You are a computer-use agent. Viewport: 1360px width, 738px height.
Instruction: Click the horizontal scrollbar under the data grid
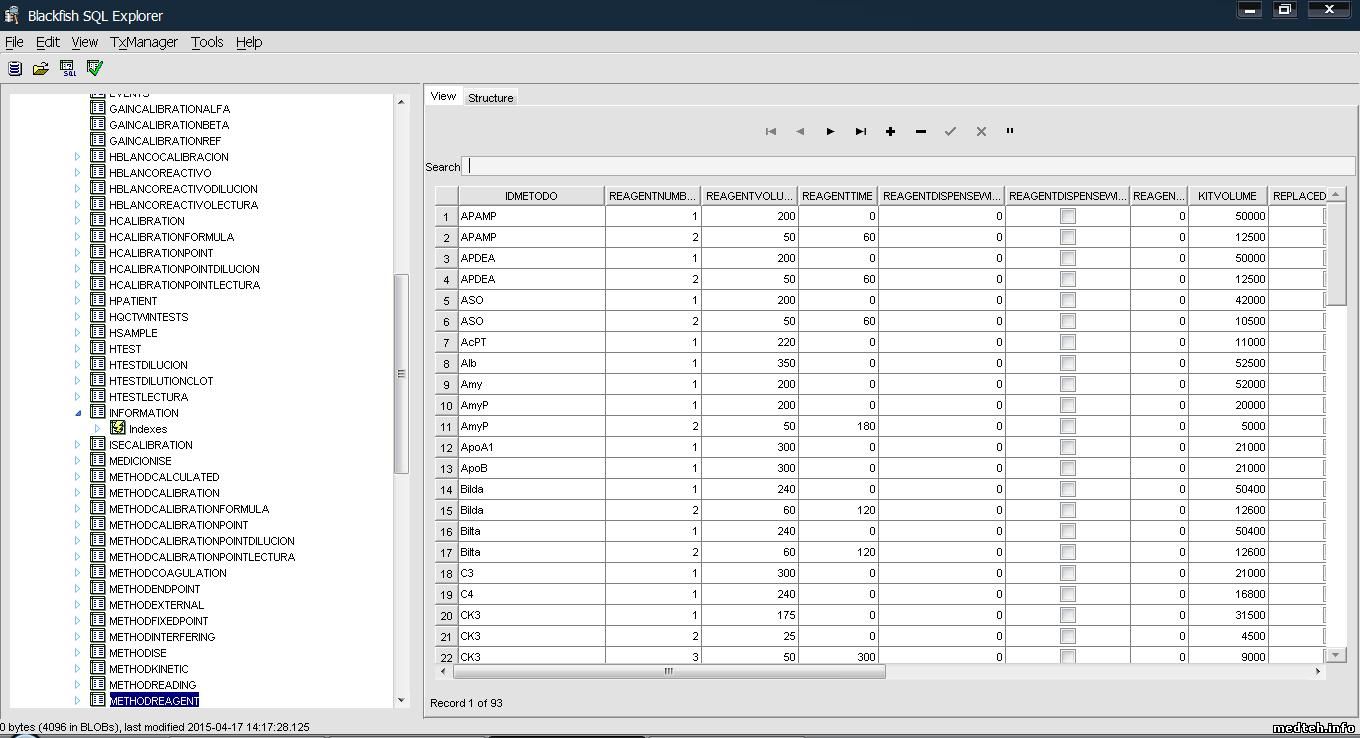[x=668, y=671]
